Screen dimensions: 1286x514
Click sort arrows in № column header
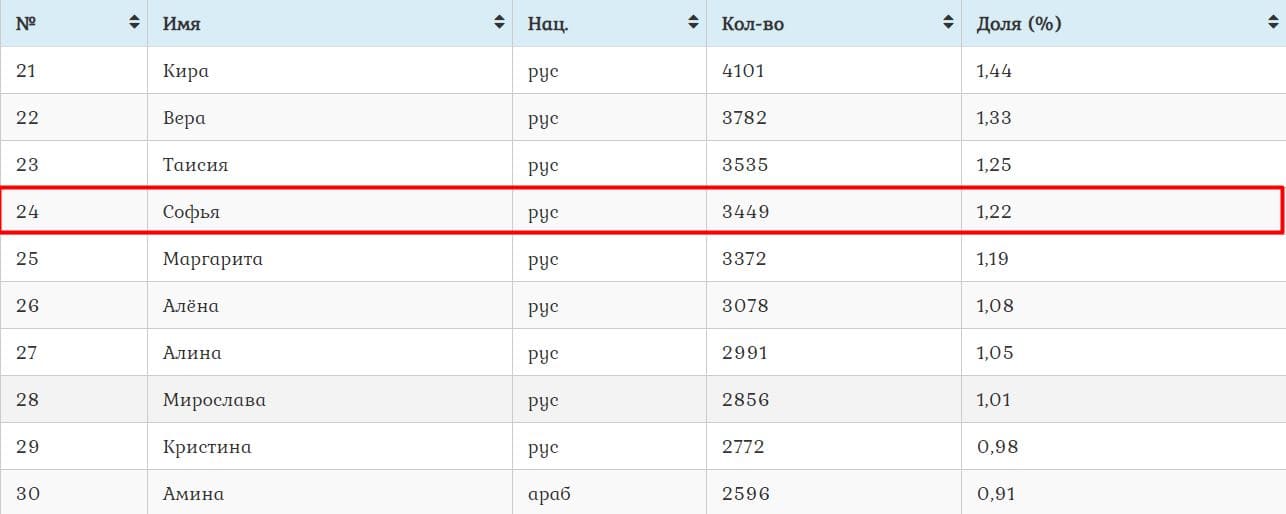point(134,23)
